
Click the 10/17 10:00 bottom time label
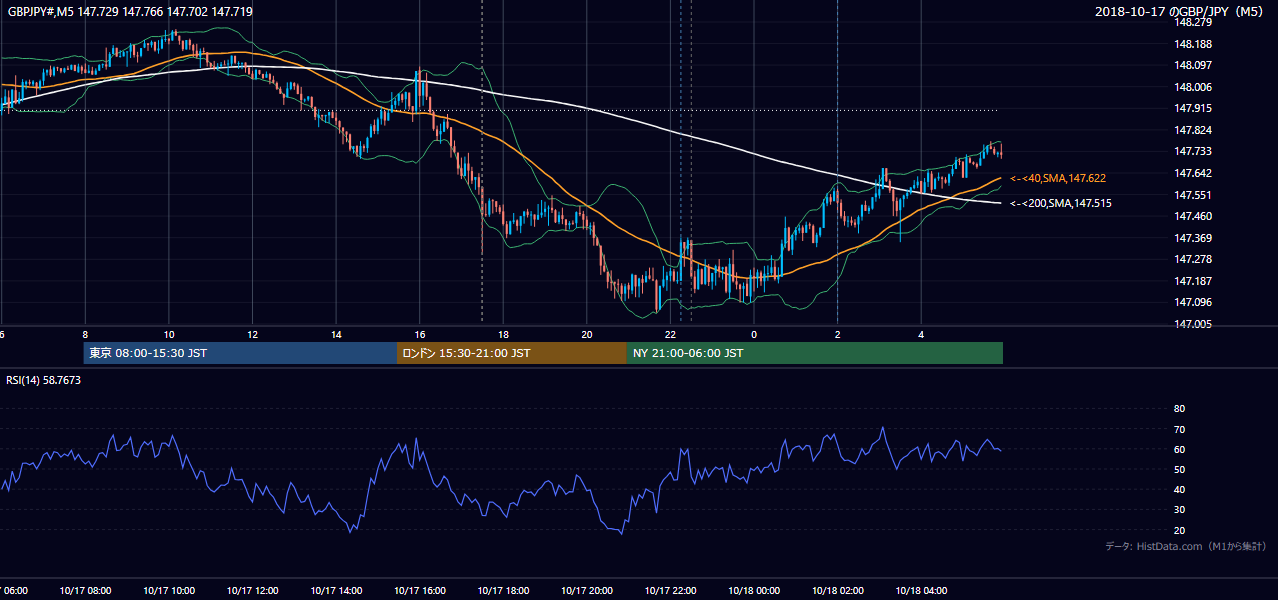point(169,591)
